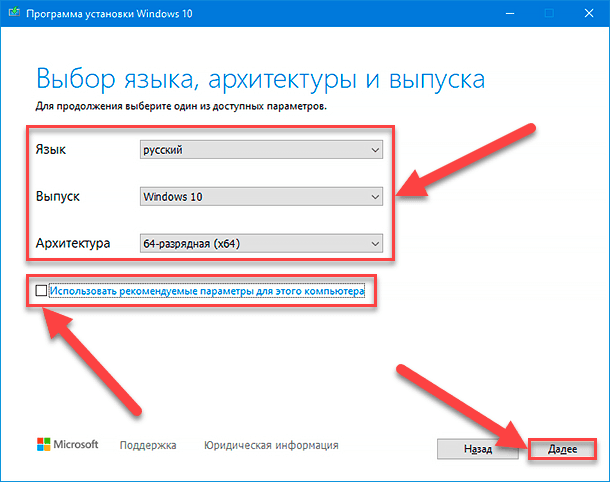
Task: Click the Microsoft logo
Action: pos(68,444)
